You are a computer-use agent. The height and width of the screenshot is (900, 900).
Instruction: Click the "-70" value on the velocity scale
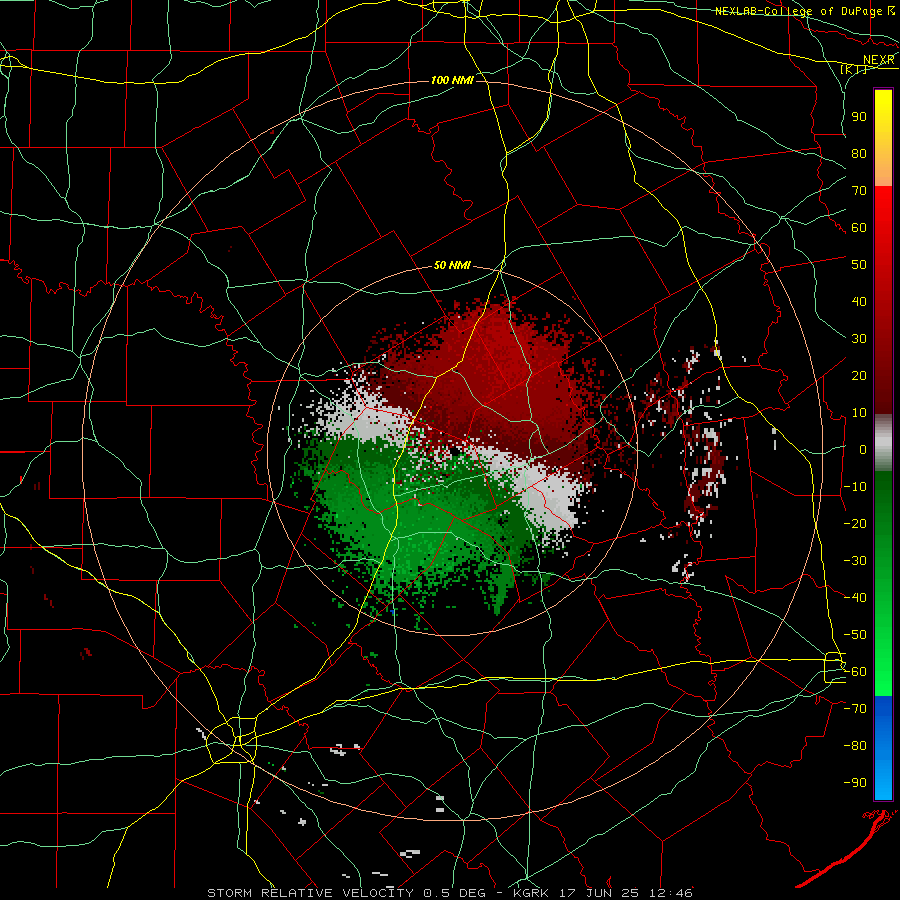tap(855, 709)
